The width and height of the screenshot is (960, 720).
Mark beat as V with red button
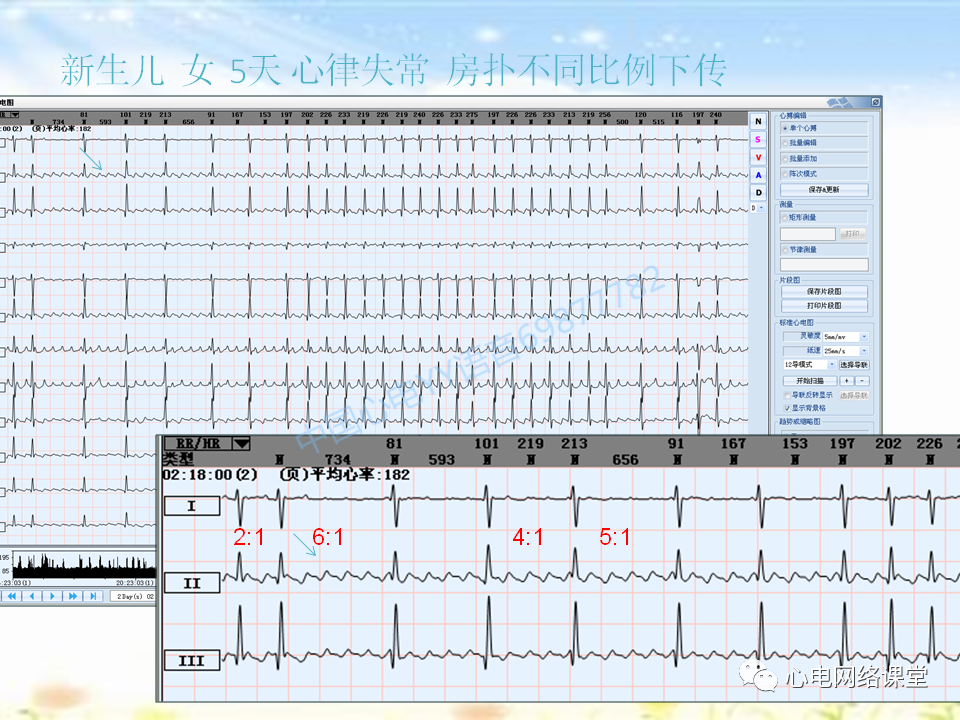[758, 157]
